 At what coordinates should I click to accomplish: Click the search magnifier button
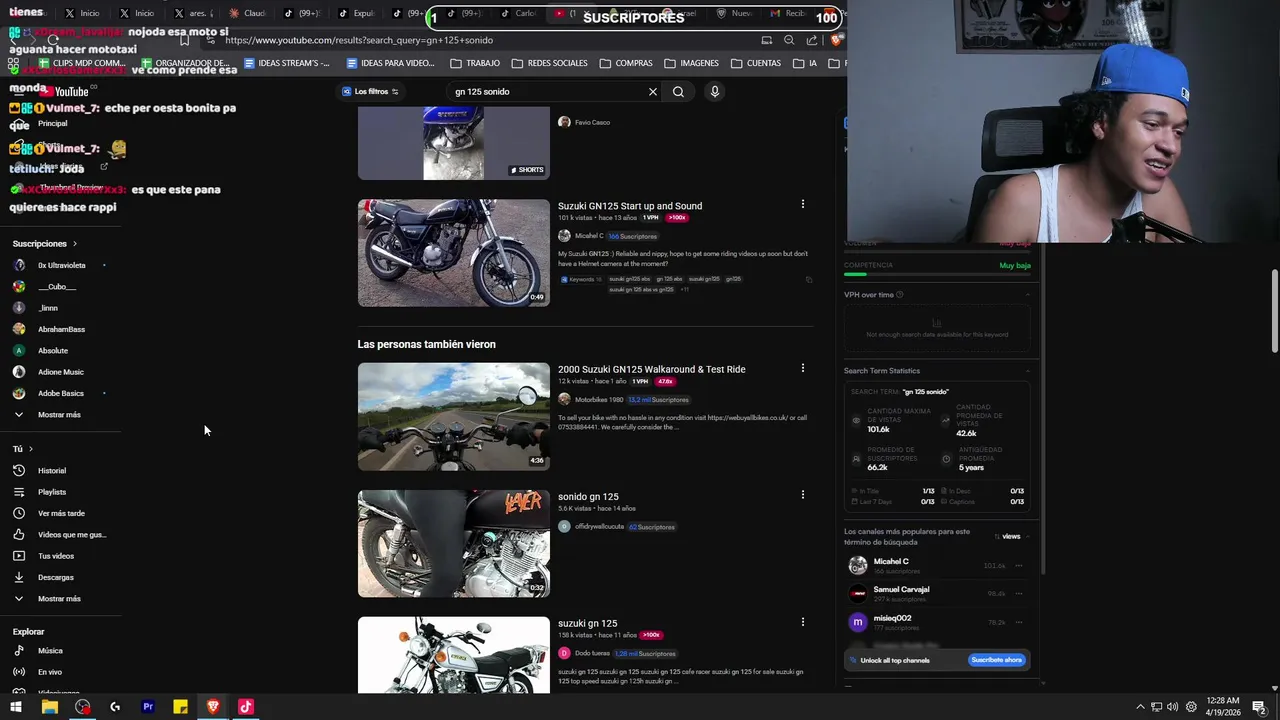coord(678,91)
